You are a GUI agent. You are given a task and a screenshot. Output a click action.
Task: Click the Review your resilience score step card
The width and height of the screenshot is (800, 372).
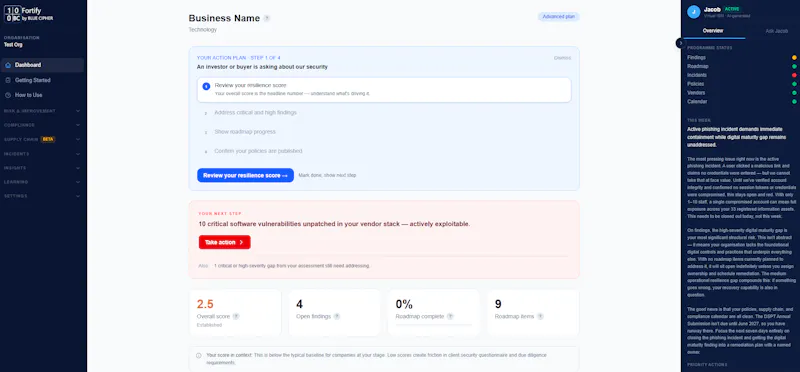pos(384,90)
